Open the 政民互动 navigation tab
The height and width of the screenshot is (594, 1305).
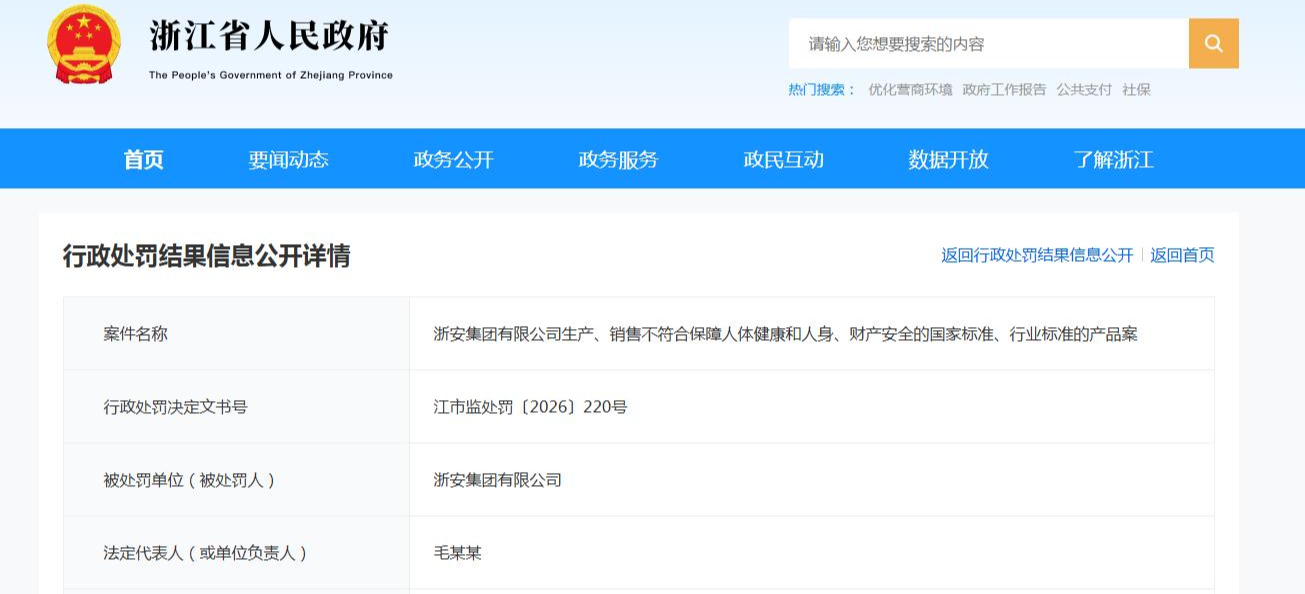(x=783, y=159)
